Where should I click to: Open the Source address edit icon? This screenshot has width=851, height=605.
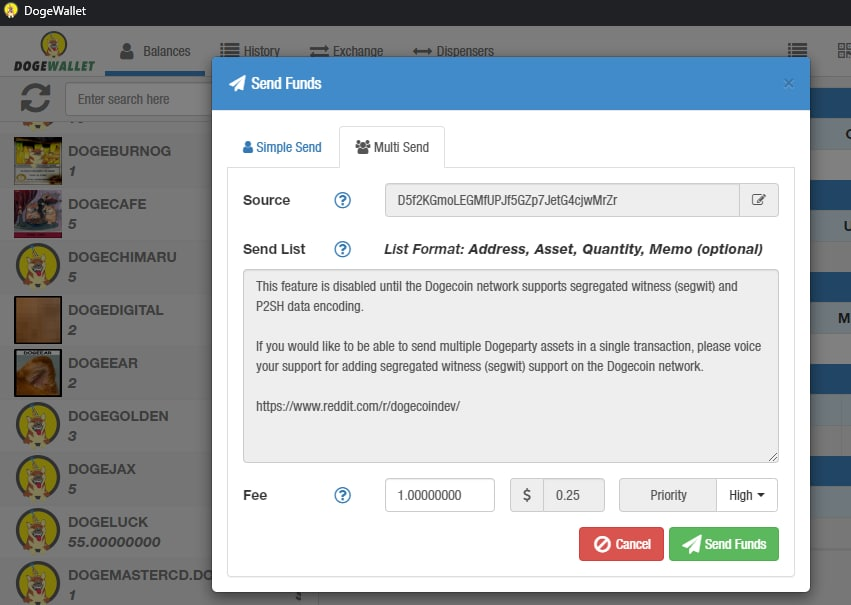(x=758, y=200)
